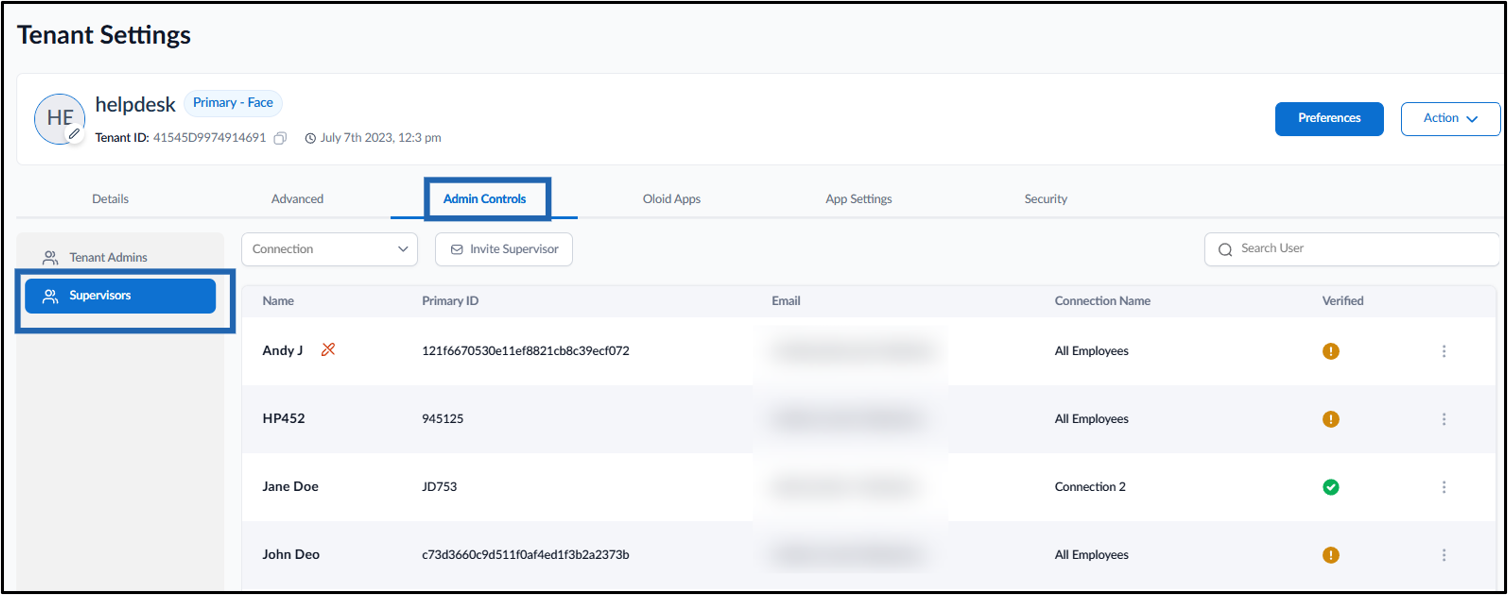The height and width of the screenshot is (595, 1508).
Task: Click All Employees in Andy J row
Action: [1092, 351]
